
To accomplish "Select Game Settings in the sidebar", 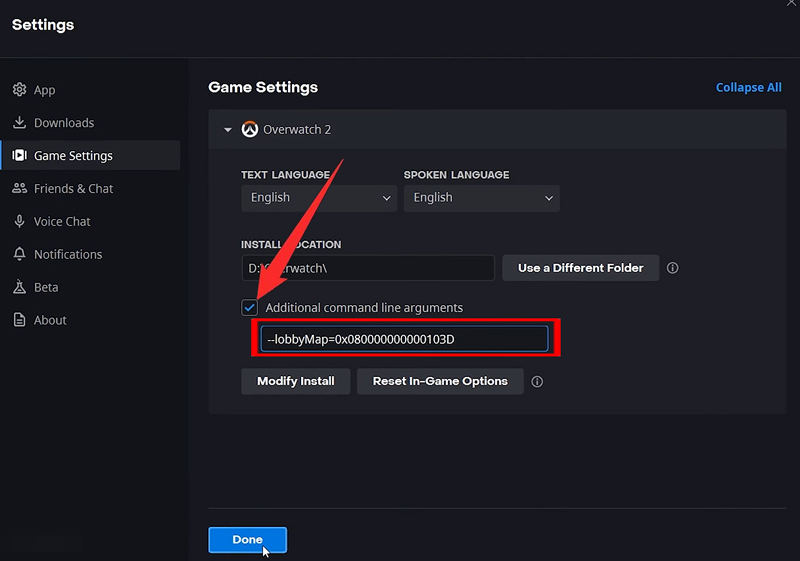I will coord(91,155).
